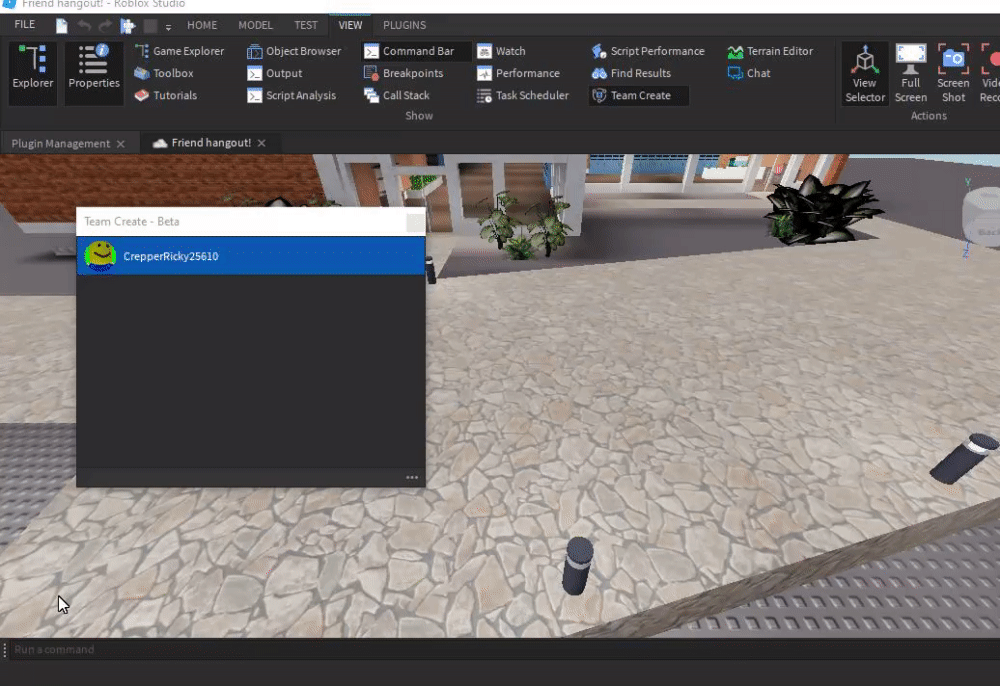Switch to the PLUGINS ribbon tab

coord(404,26)
